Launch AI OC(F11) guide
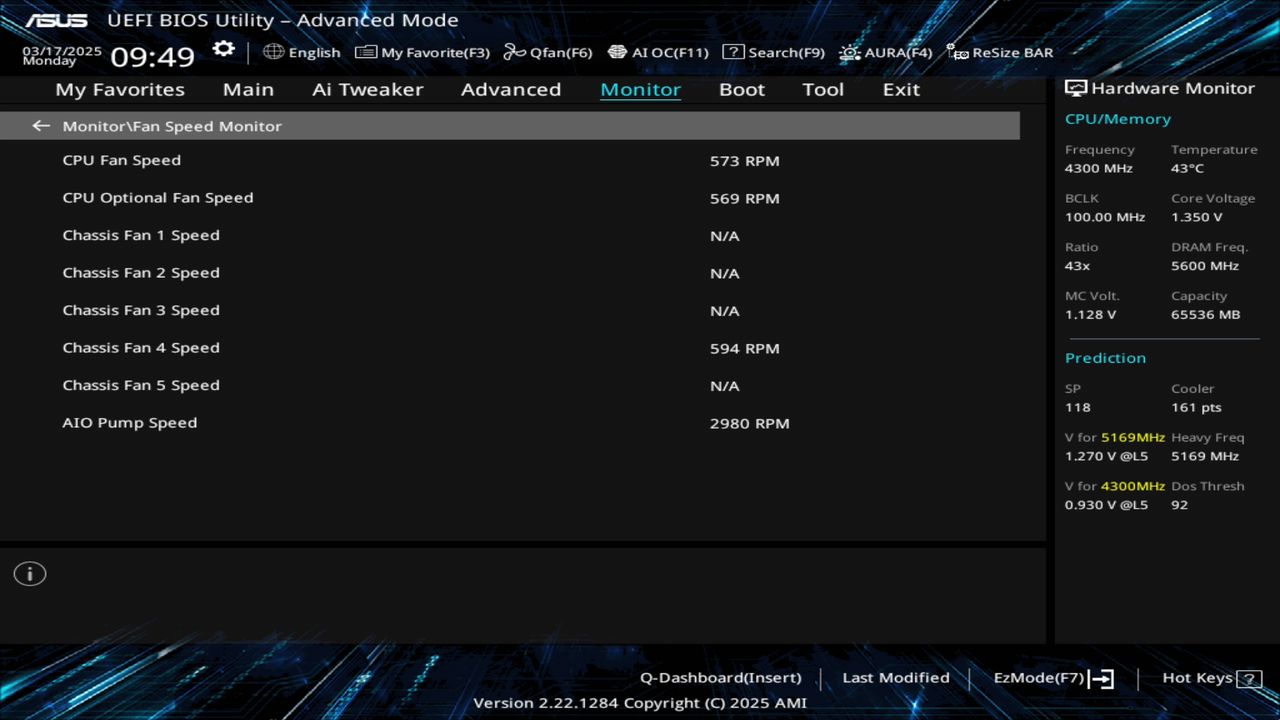The image size is (1280, 720). (x=658, y=52)
